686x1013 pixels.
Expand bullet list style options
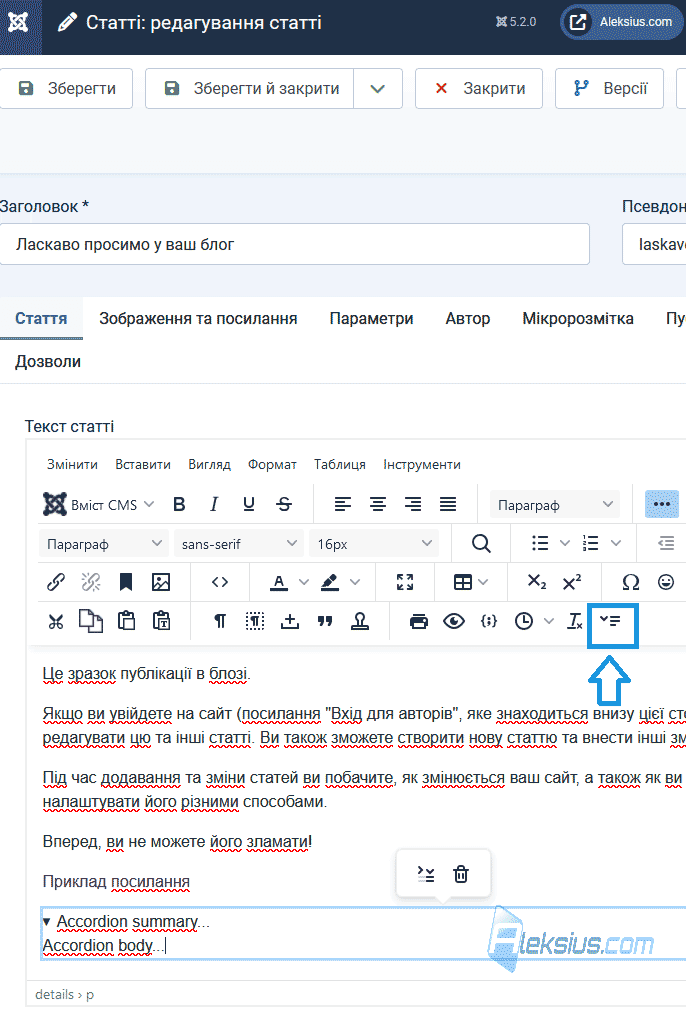tap(565, 544)
